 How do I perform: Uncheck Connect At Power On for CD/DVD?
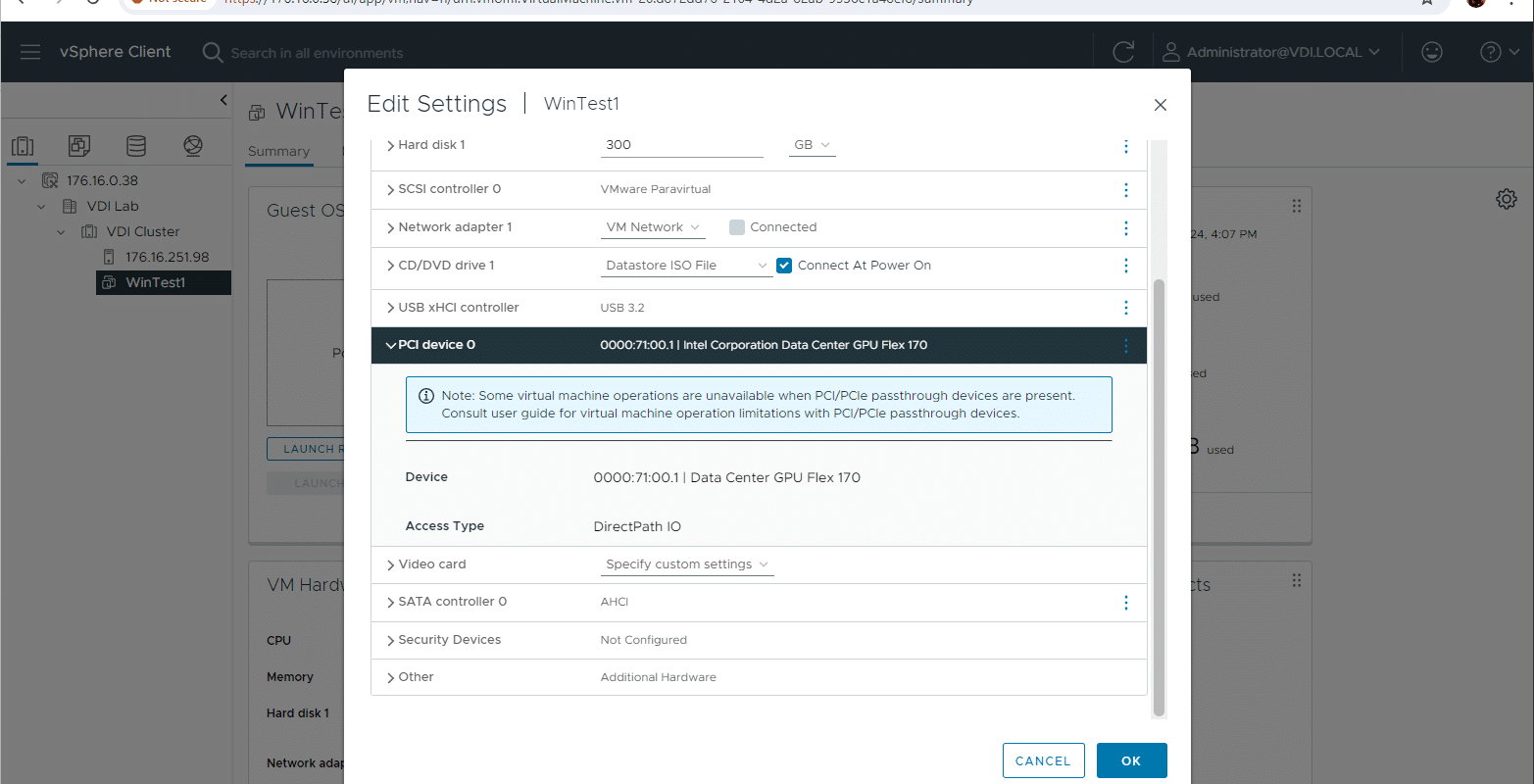[x=784, y=266]
